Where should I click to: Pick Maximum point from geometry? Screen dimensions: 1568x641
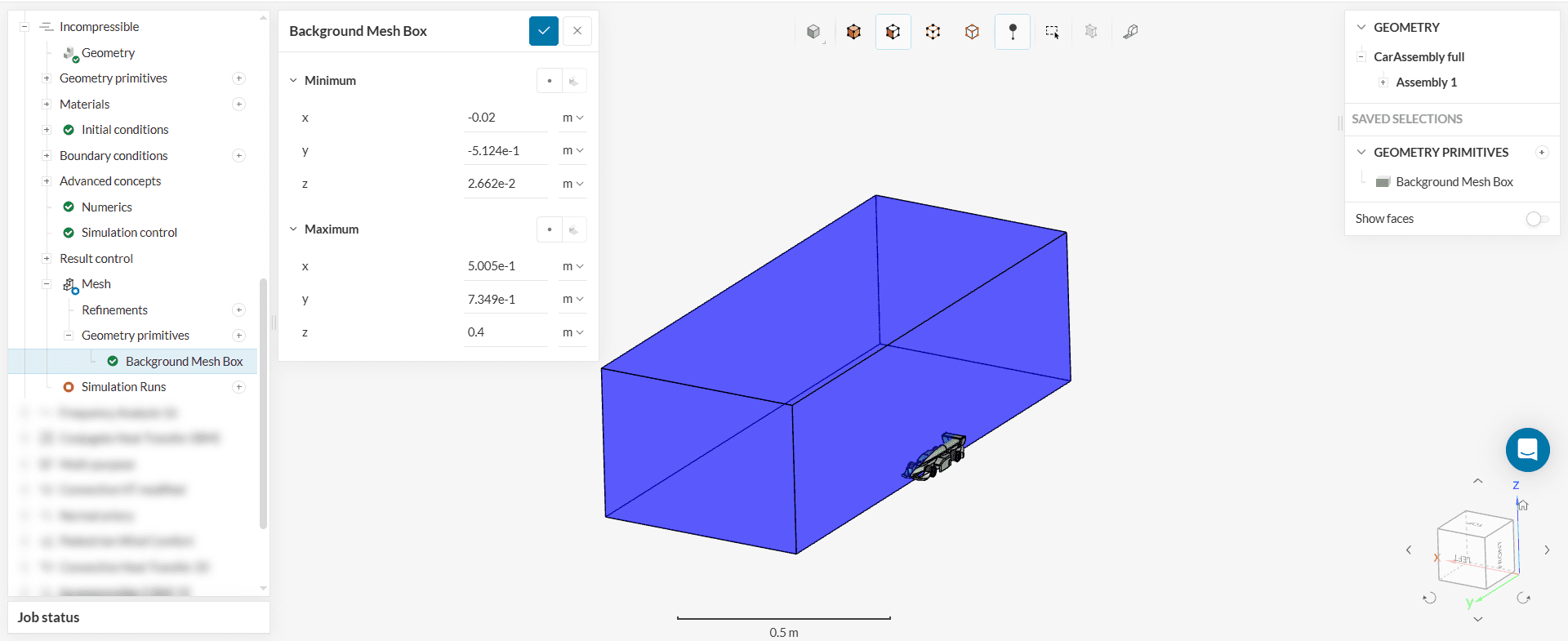click(x=574, y=229)
